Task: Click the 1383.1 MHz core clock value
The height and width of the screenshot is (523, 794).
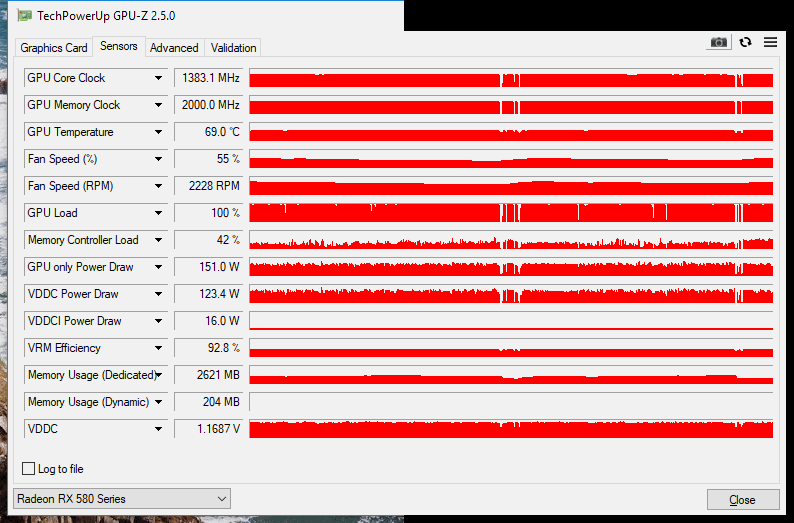Action: pos(209,78)
